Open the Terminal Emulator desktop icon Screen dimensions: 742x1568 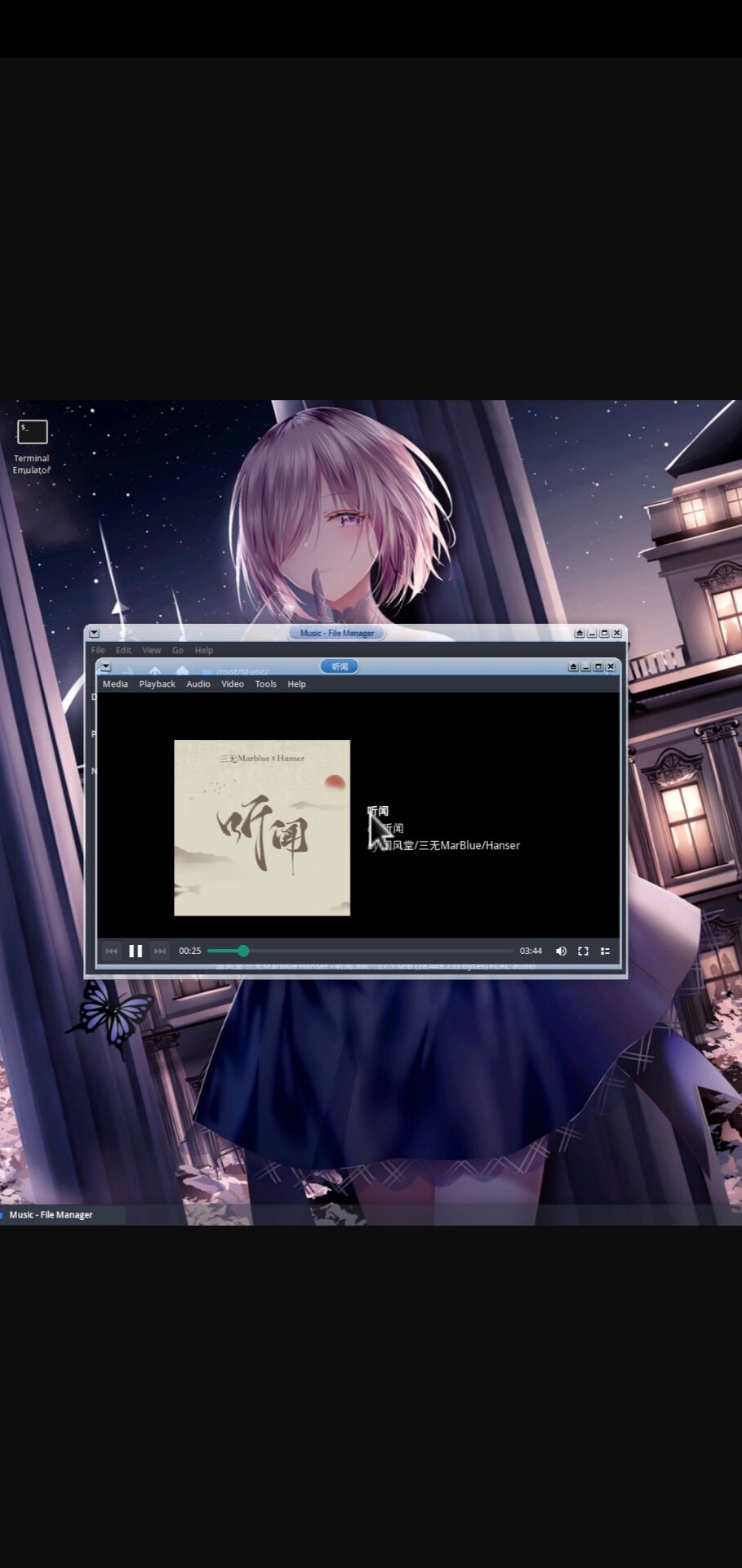coord(32,446)
